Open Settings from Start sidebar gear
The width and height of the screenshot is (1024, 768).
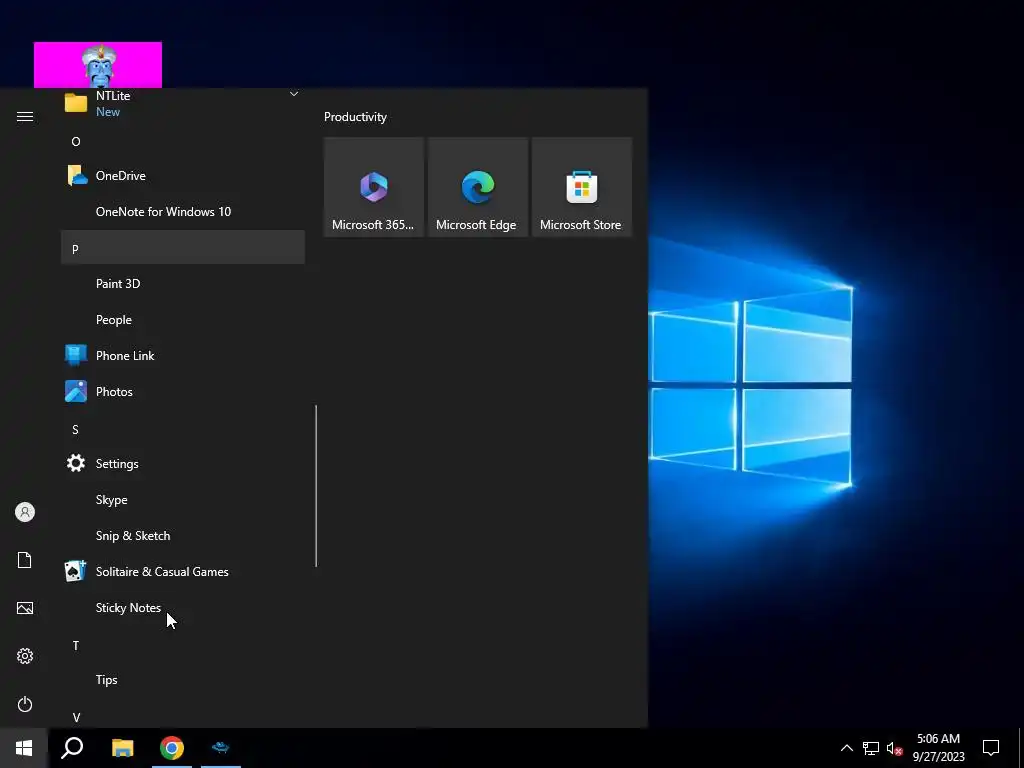tap(25, 656)
